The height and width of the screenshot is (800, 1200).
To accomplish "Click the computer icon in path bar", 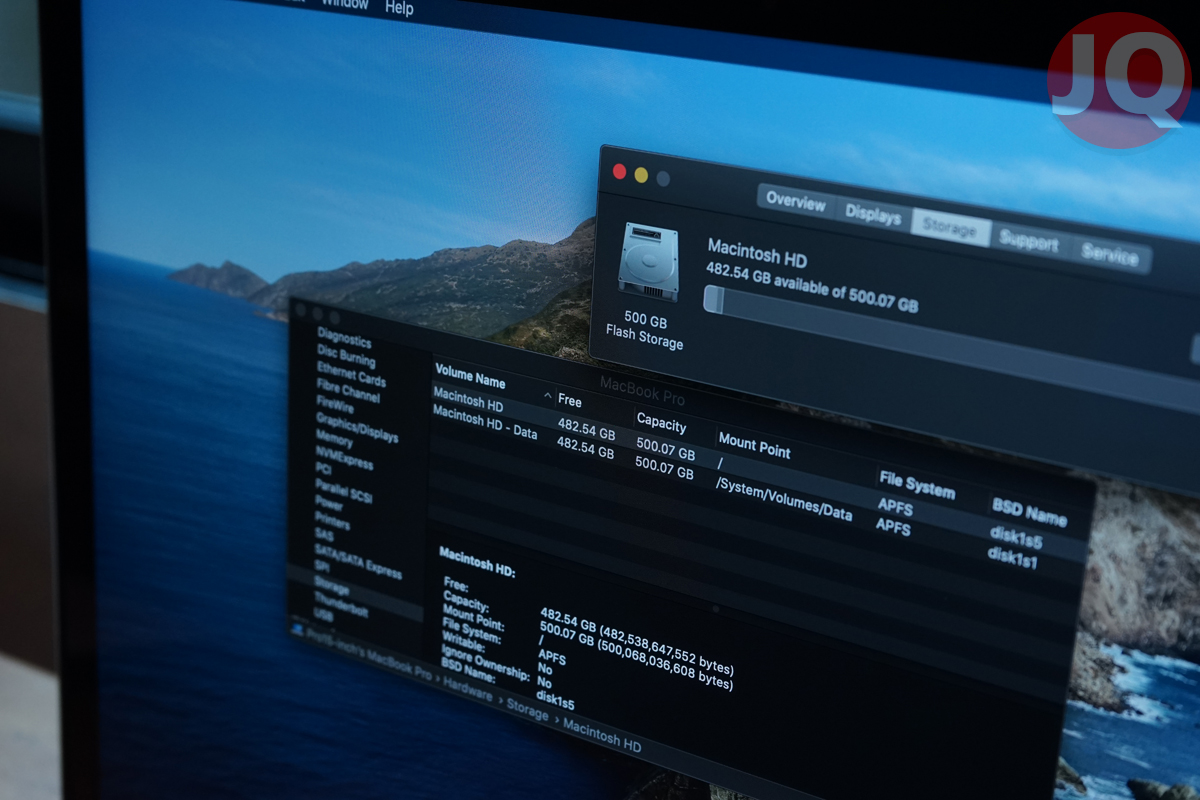I will (298, 628).
